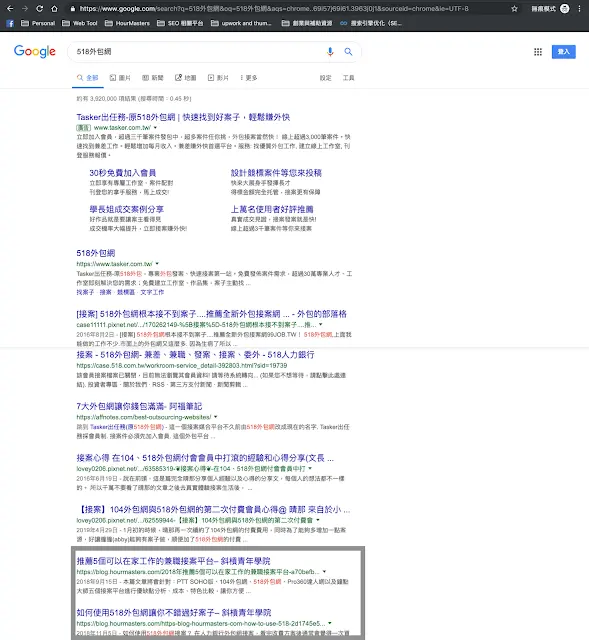Open the 創業與補助資源 bookmarks folder
This screenshot has width=589, height=640.
[307, 23]
